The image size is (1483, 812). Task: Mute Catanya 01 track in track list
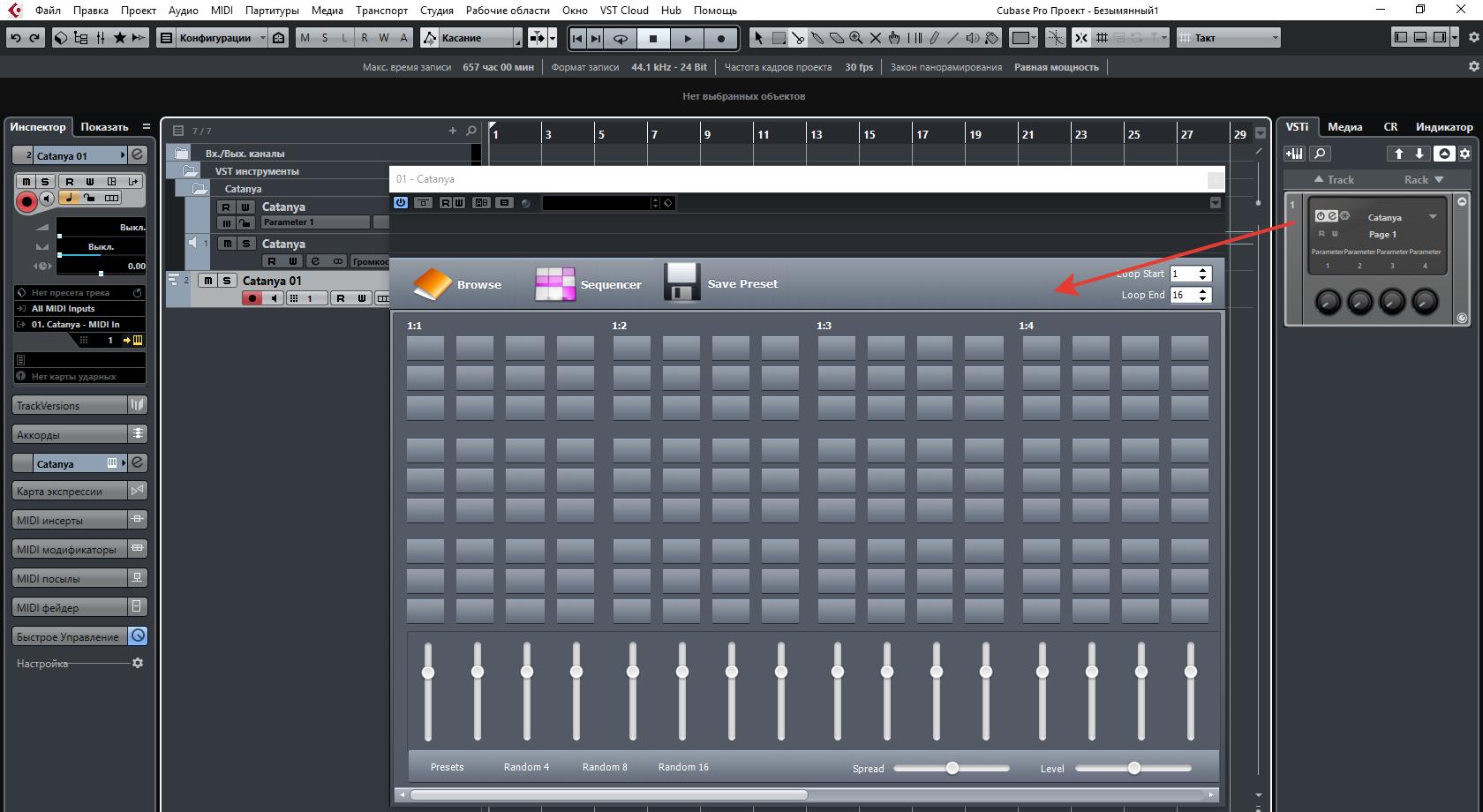point(207,281)
